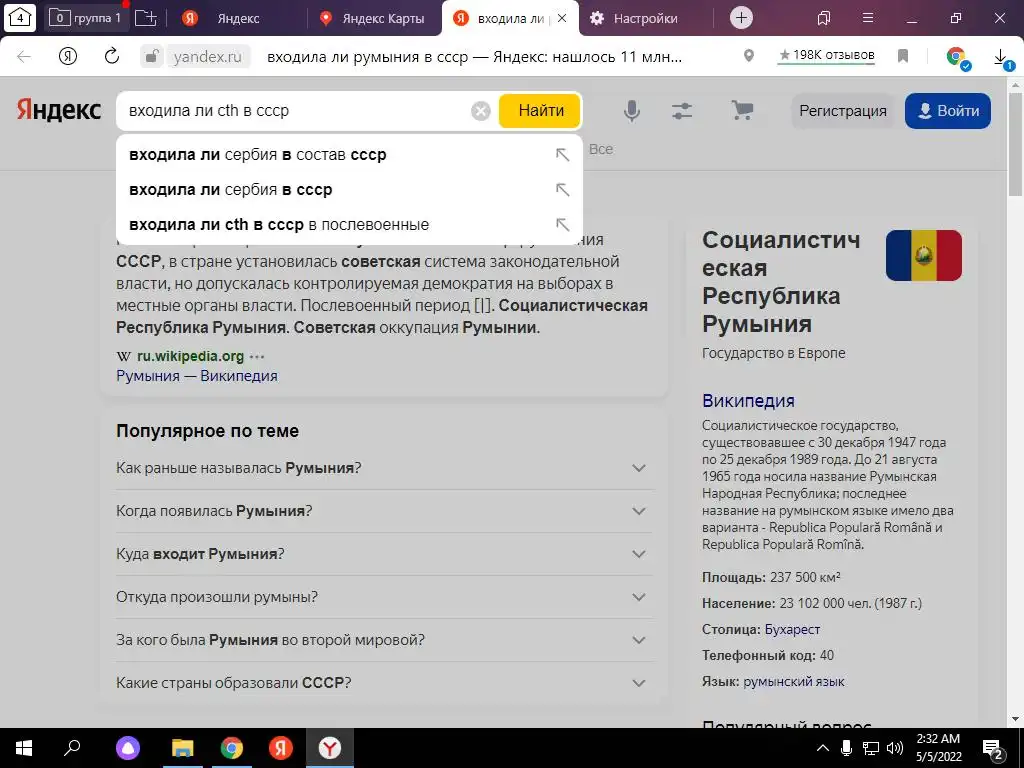Open the notification center
This screenshot has width=1024, height=768.
993,750
